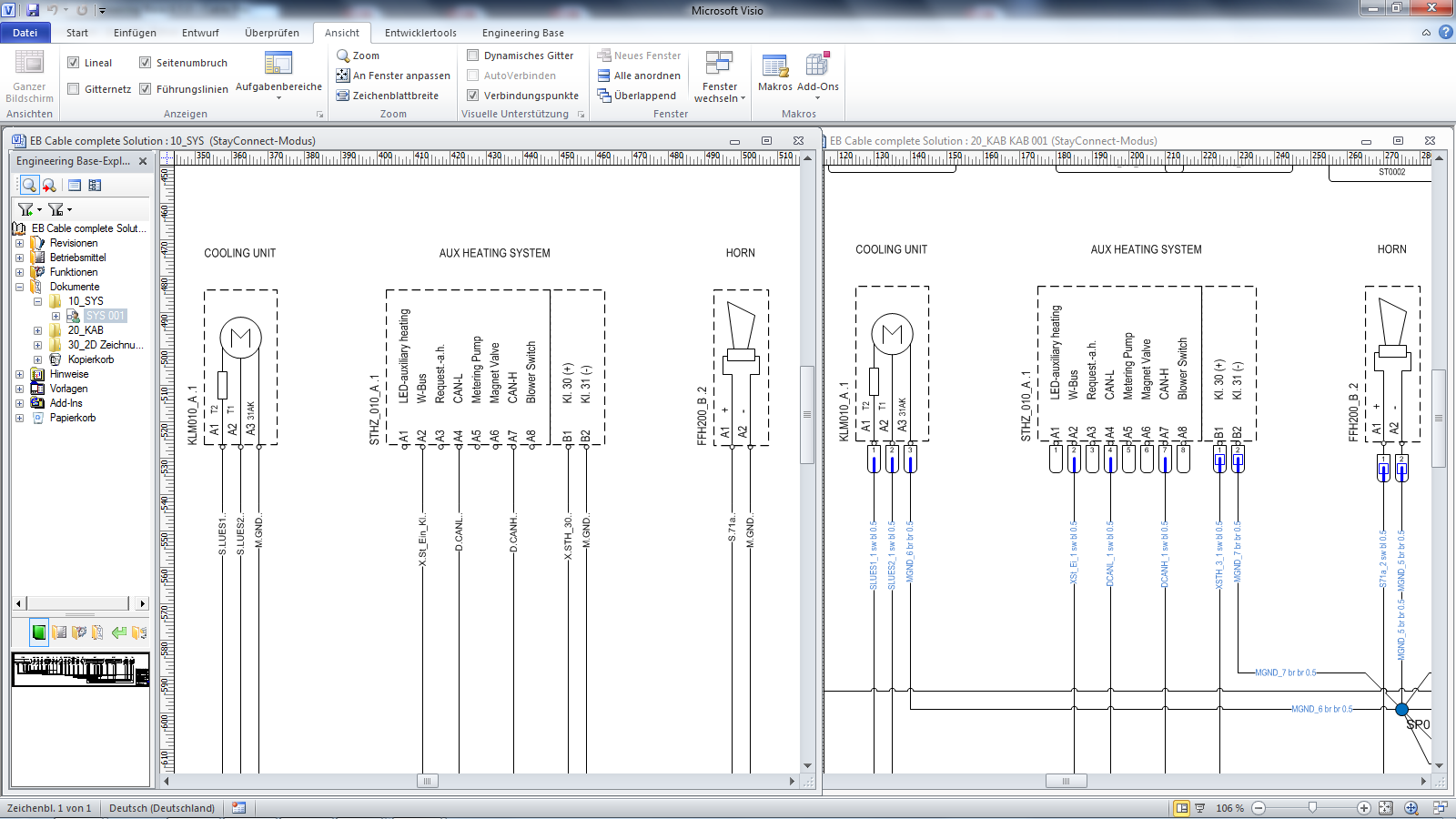Screen dimensions: 1456x819
Task: Toggle Dynamisches Gitter checkbox
Action: click(x=473, y=56)
